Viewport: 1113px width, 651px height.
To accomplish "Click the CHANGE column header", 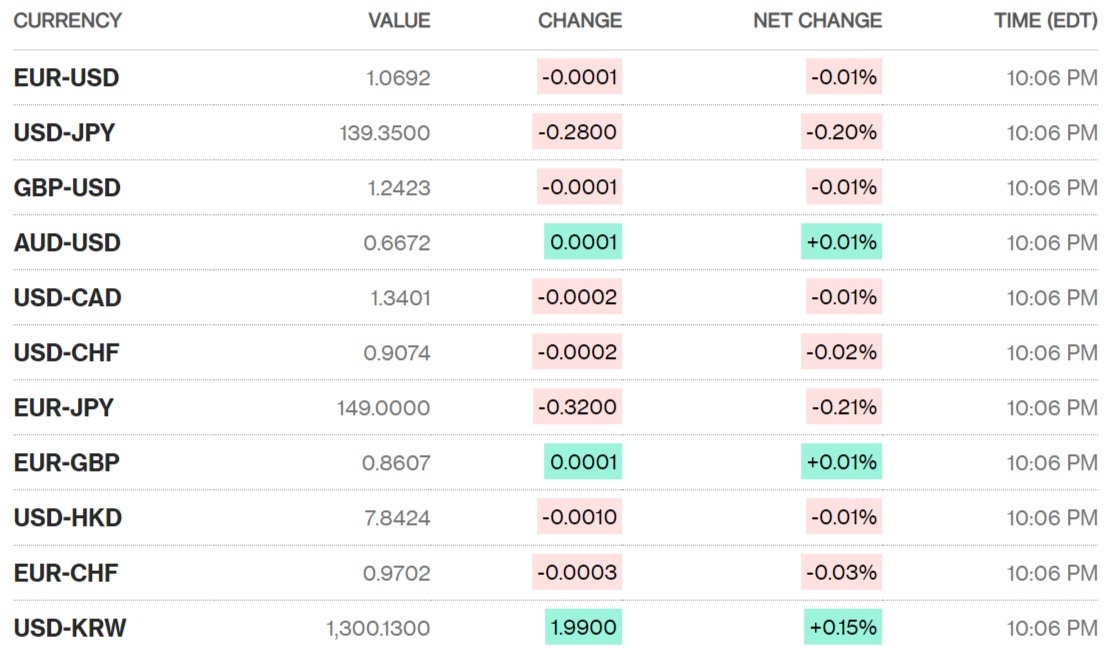I will [580, 21].
